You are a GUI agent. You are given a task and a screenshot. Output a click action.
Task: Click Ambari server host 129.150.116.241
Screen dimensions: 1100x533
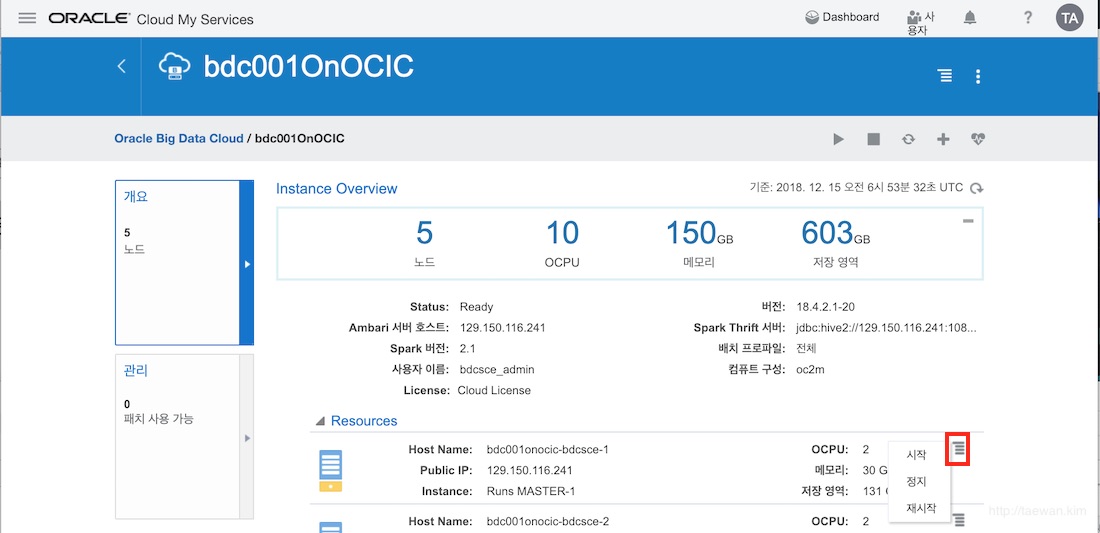click(503, 328)
